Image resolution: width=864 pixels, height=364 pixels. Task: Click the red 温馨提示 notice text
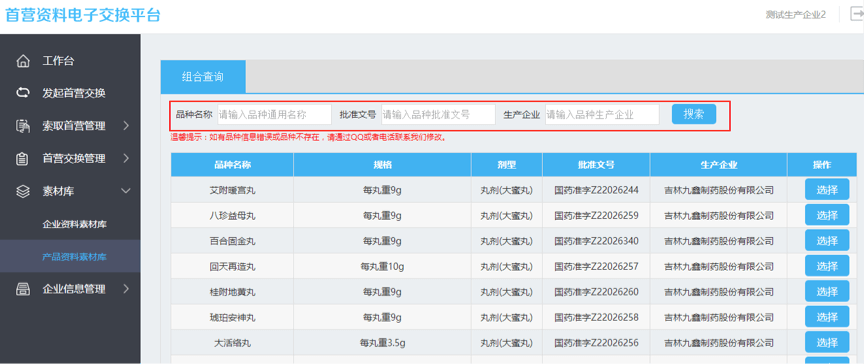tap(309, 138)
